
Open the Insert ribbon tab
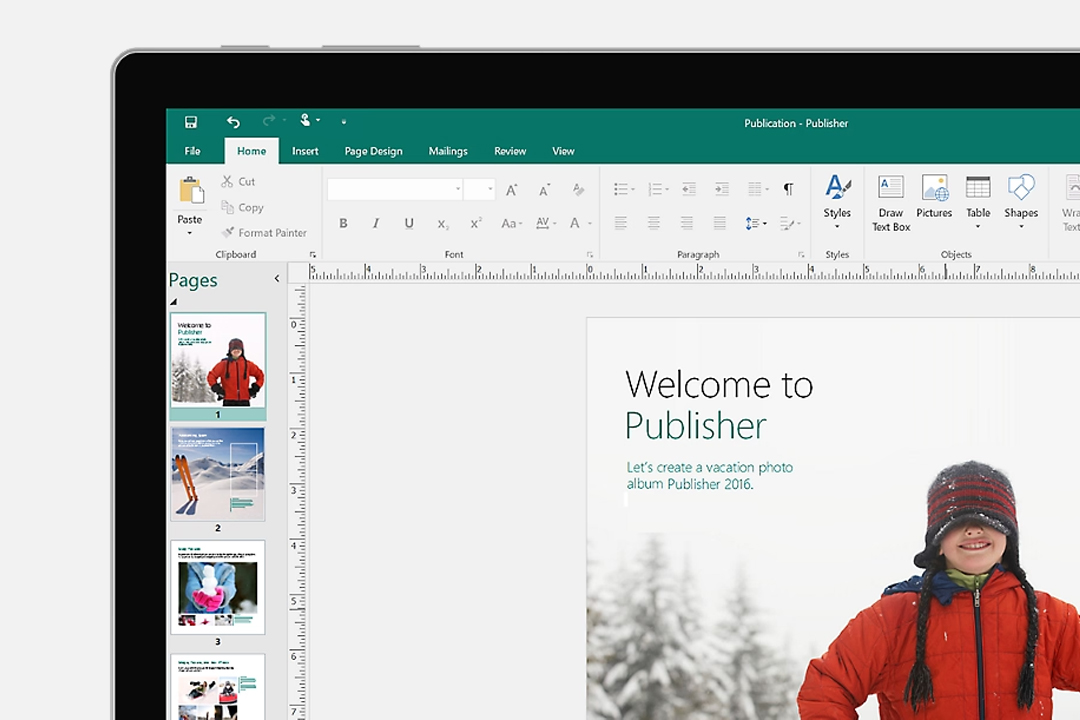tap(305, 151)
